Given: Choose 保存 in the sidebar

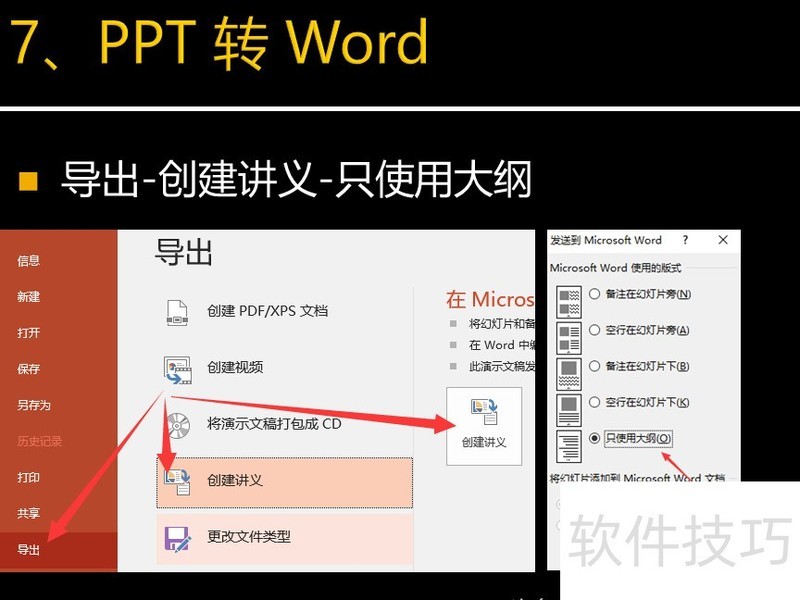Looking at the screenshot, I should click(29, 369).
